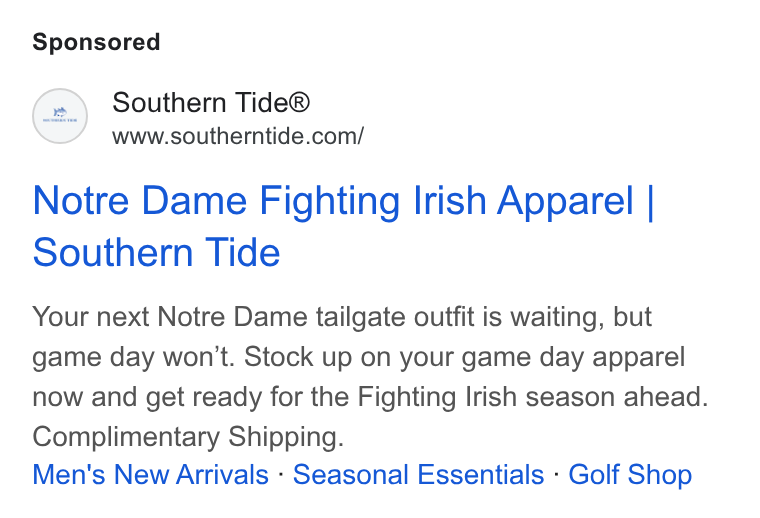The image size is (760, 518).
Task: Click the ad description starting 'Your next Notre Dame'
Action: coord(370,377)
